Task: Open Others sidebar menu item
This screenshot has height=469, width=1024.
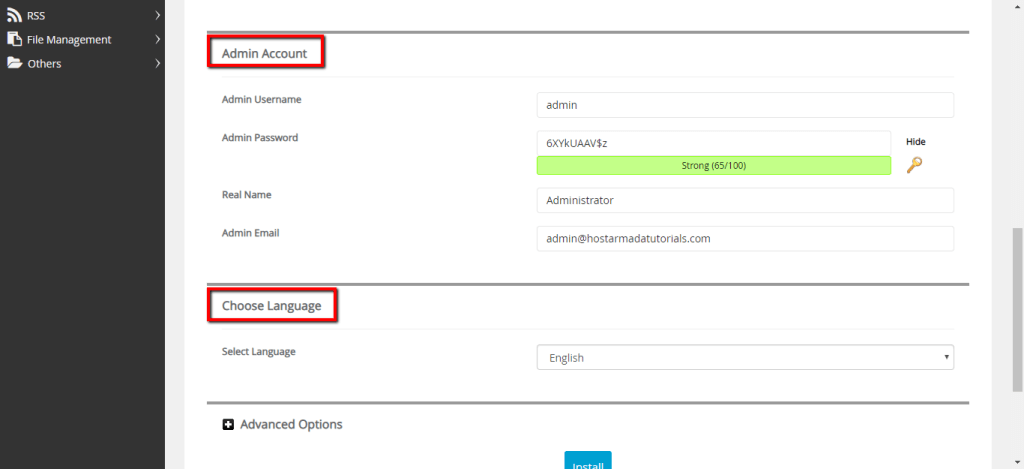Action: click(82, 63)
